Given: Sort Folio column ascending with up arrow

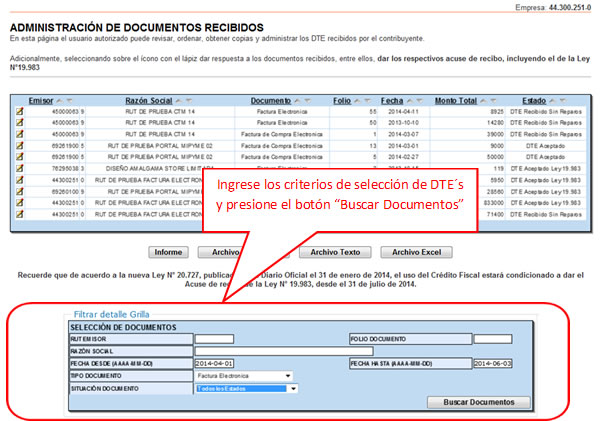Looking at the screenshot, I should 357,101.
